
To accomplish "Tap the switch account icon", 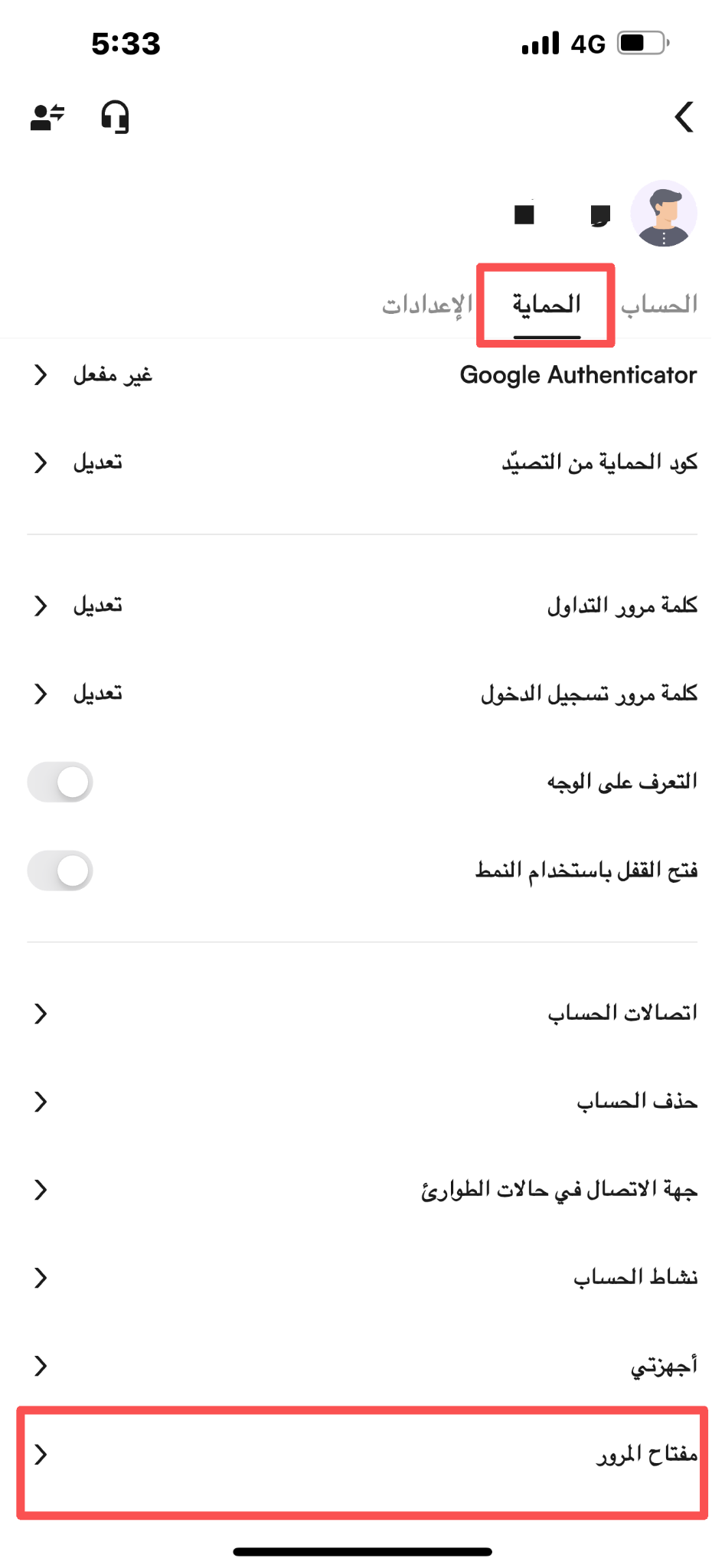I will [47, 117].
